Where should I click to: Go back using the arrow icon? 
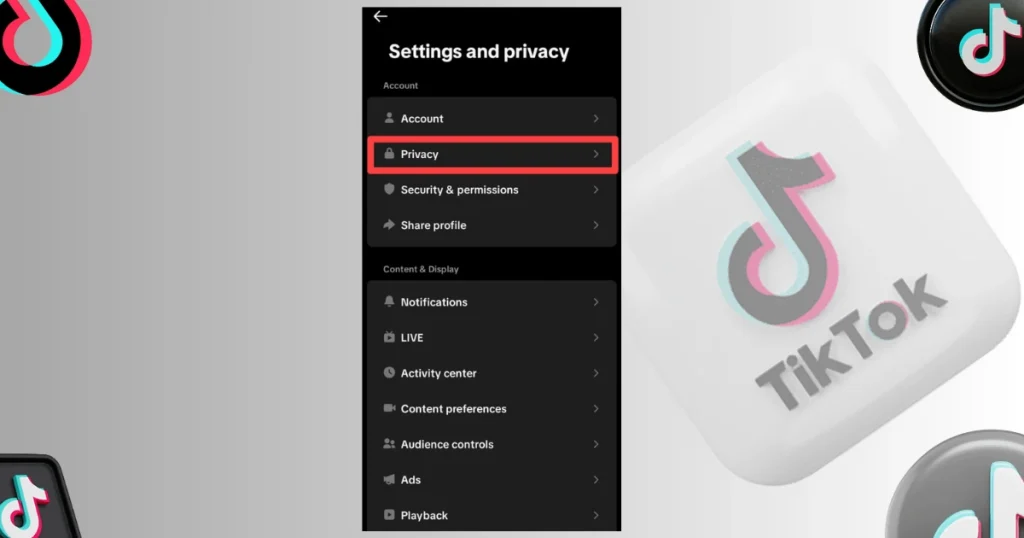[380, 16]
